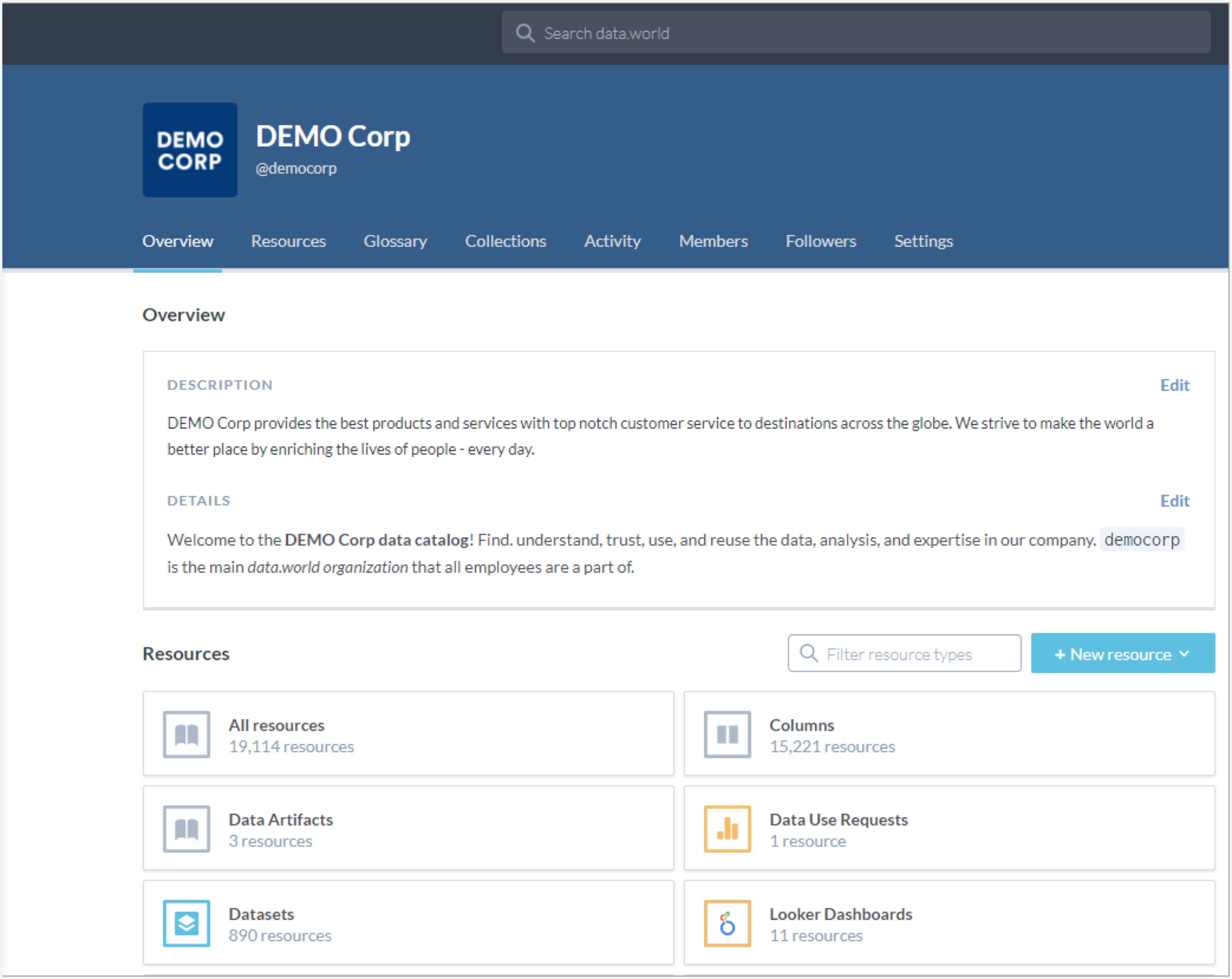Click '1 resource' count
Screen dimensions: 1232x979
pos(807,841)
